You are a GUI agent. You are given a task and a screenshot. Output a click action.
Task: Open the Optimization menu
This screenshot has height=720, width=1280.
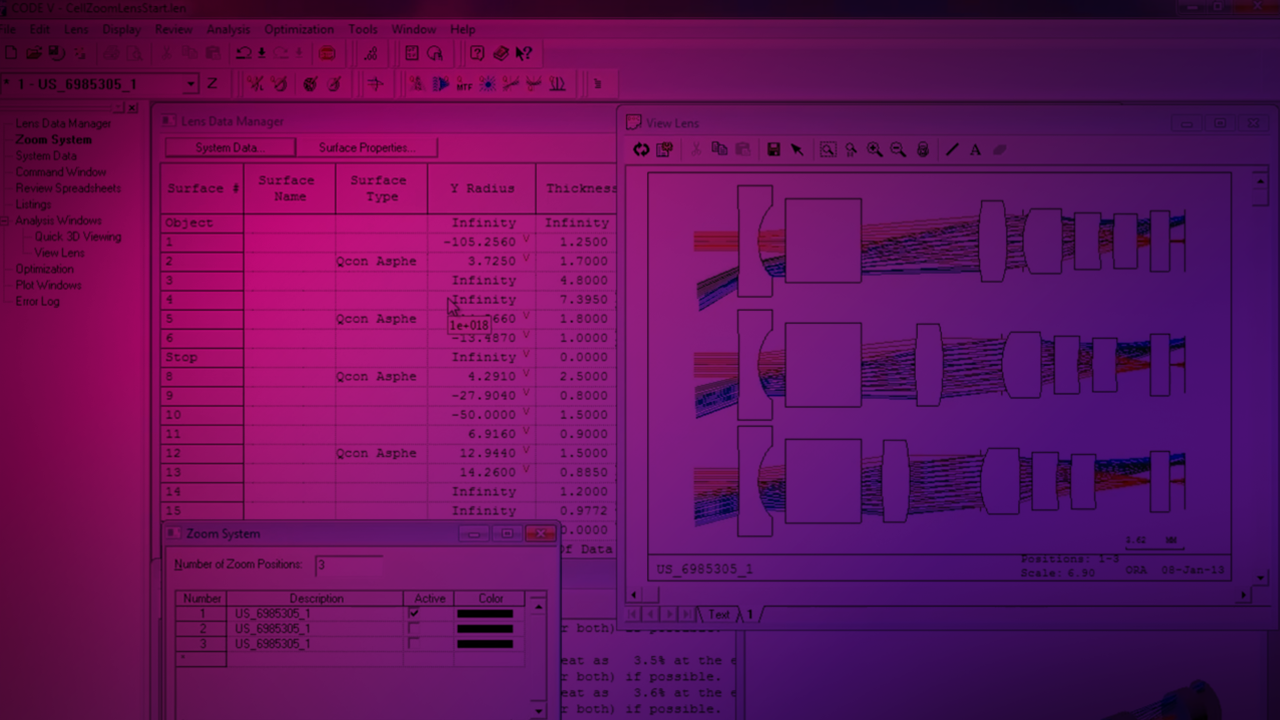299,30
